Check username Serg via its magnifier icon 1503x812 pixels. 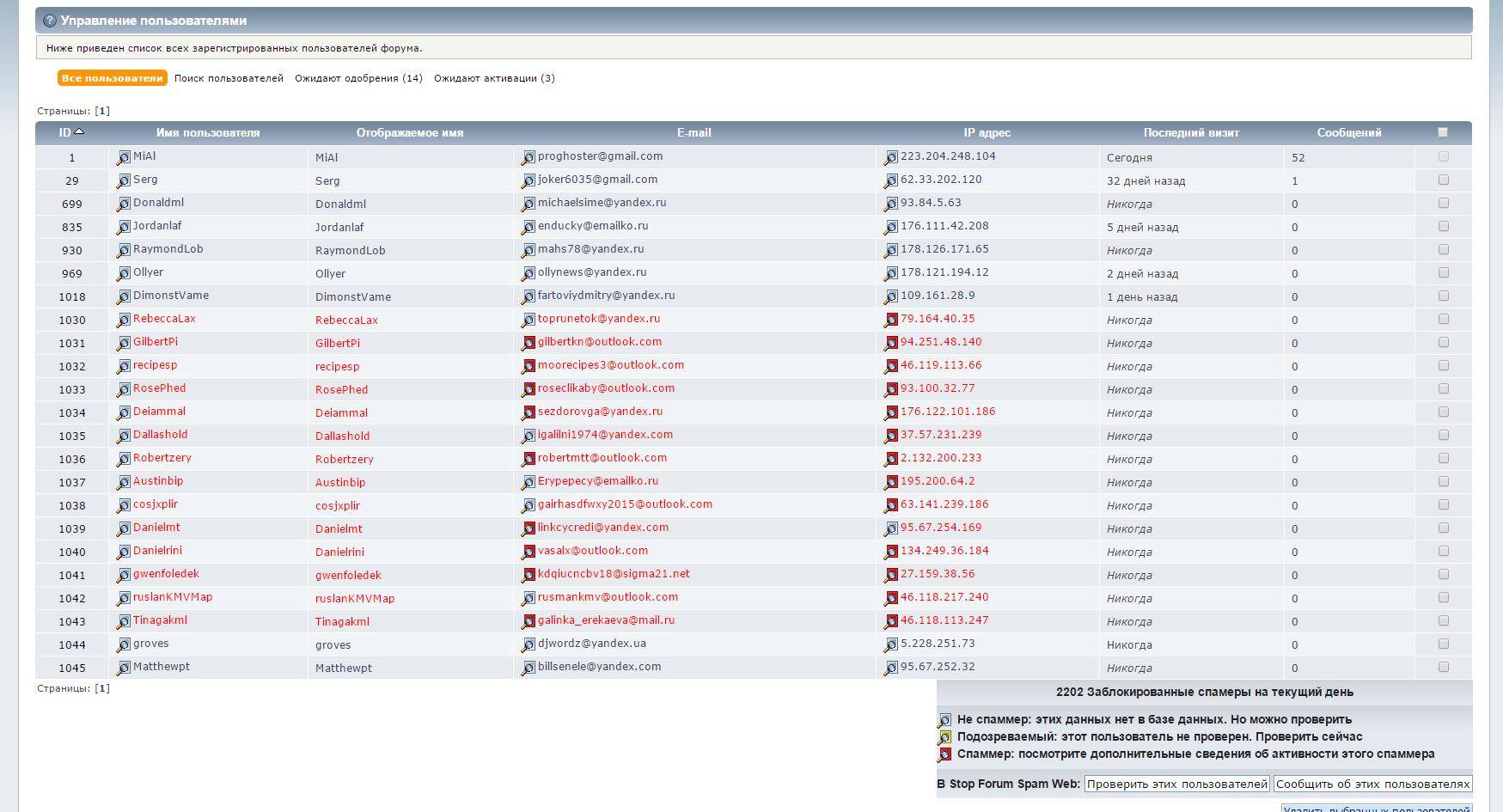(x=124, y=180)
